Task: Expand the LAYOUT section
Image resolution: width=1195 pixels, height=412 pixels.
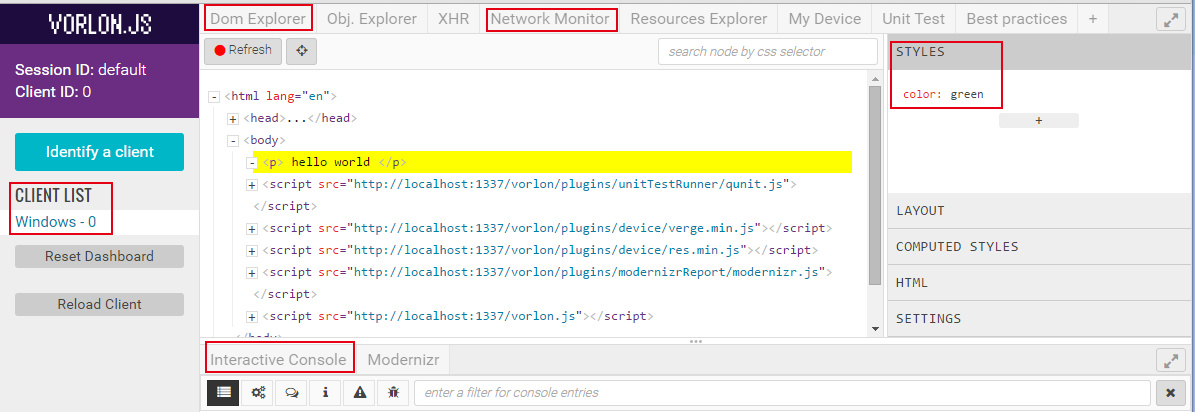Action: [1041, 211]
